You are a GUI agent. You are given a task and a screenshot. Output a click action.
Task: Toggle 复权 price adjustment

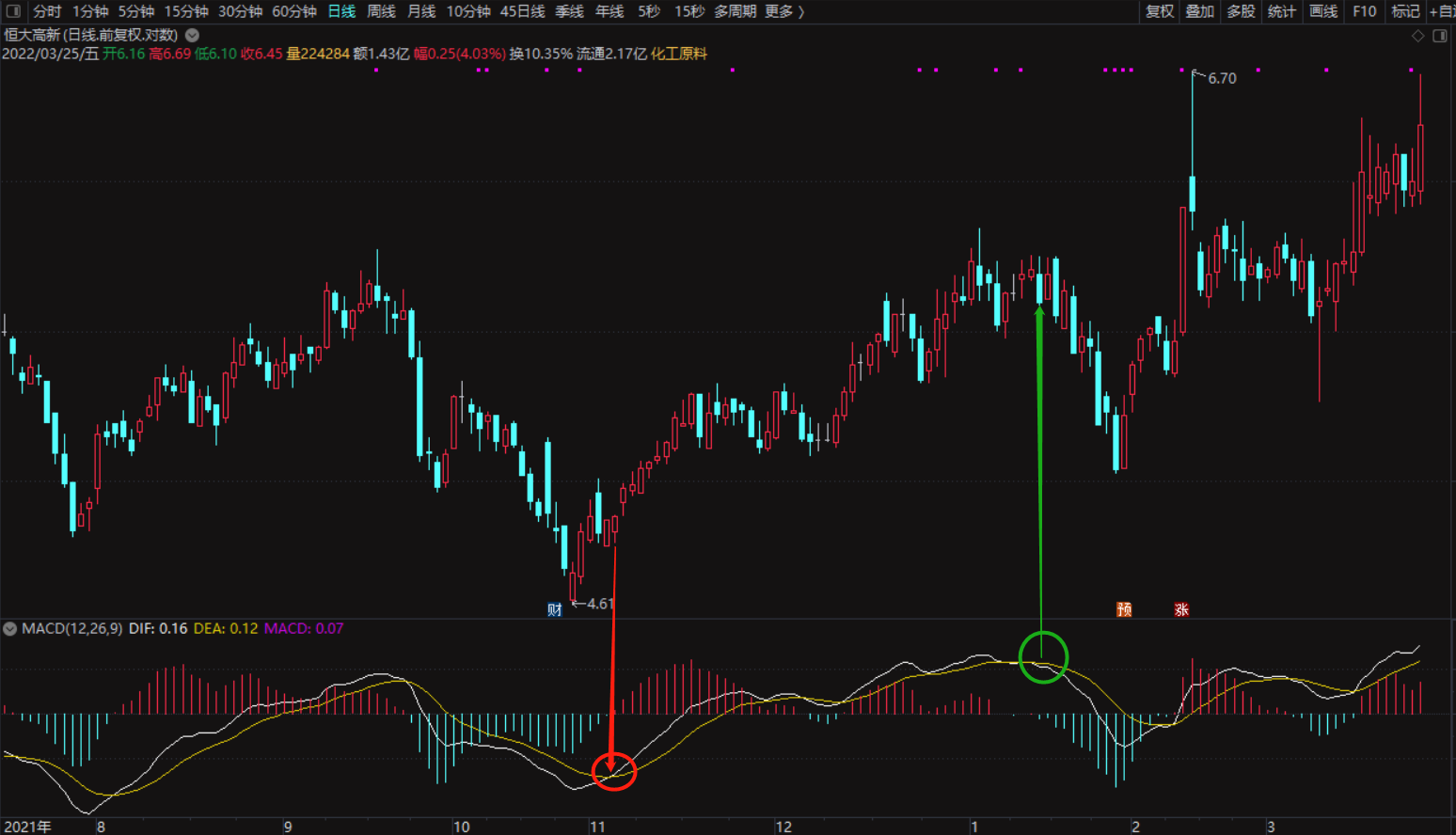point(1159,11)
